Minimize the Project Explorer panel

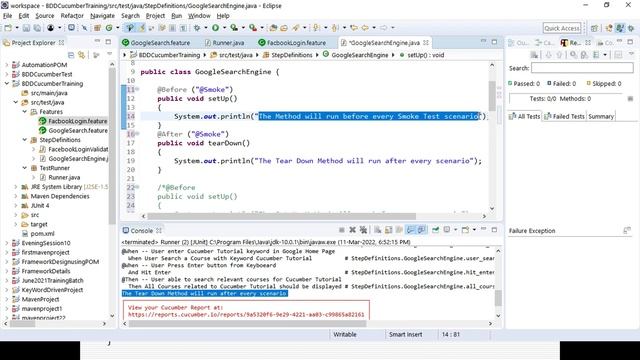(97, 42)
